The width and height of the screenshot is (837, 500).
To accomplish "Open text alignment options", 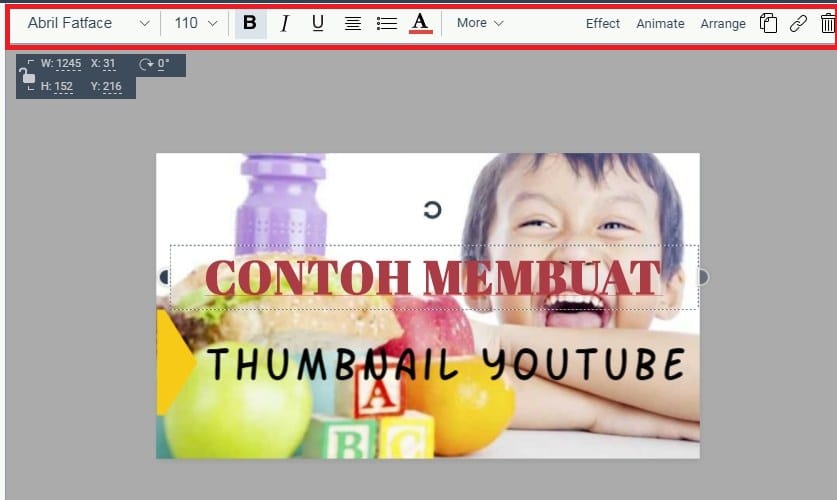I will tap(352, 23).
